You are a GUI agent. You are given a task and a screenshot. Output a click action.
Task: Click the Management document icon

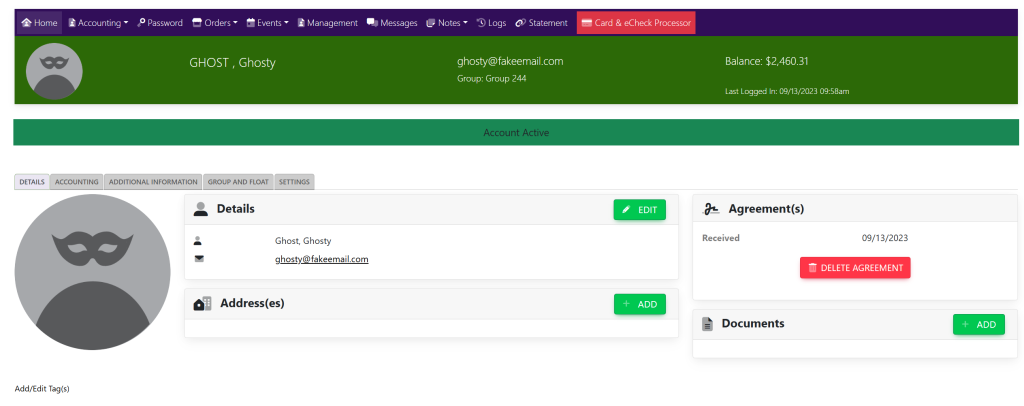(x=301, y=23)
